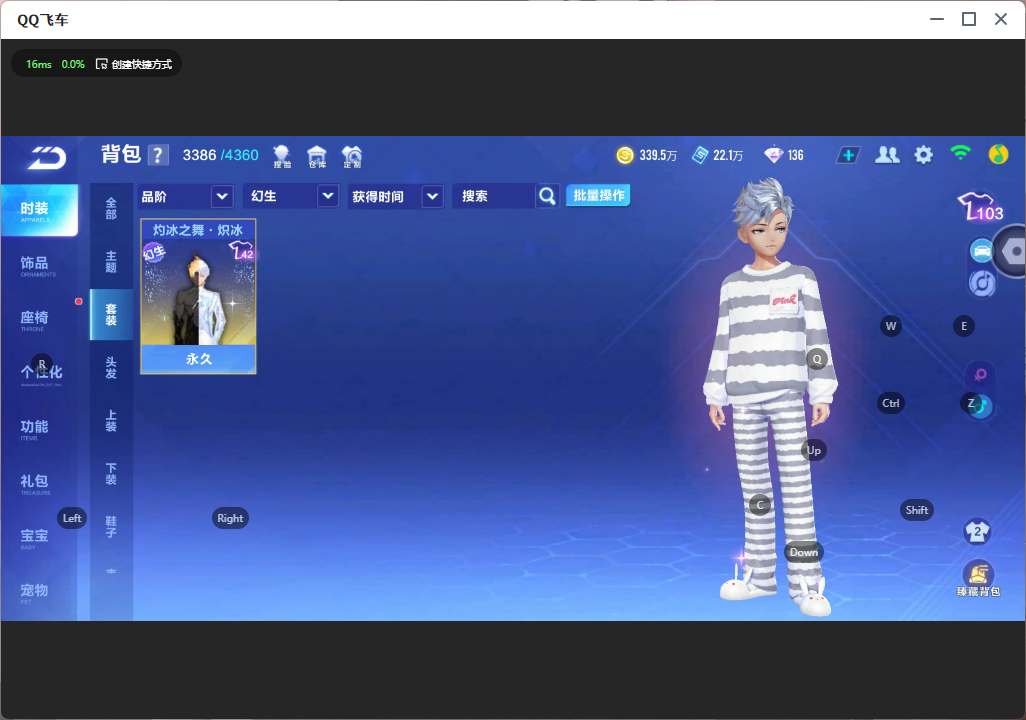Click the purple diamond currency icon
The height and width of the screenshot is (720, 1026).
(773, 155)
